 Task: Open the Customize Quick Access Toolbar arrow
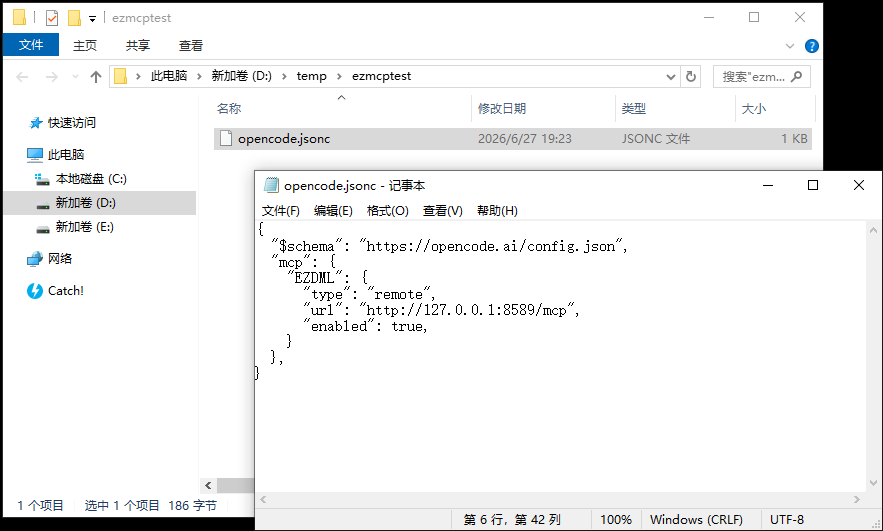(92, 19)
